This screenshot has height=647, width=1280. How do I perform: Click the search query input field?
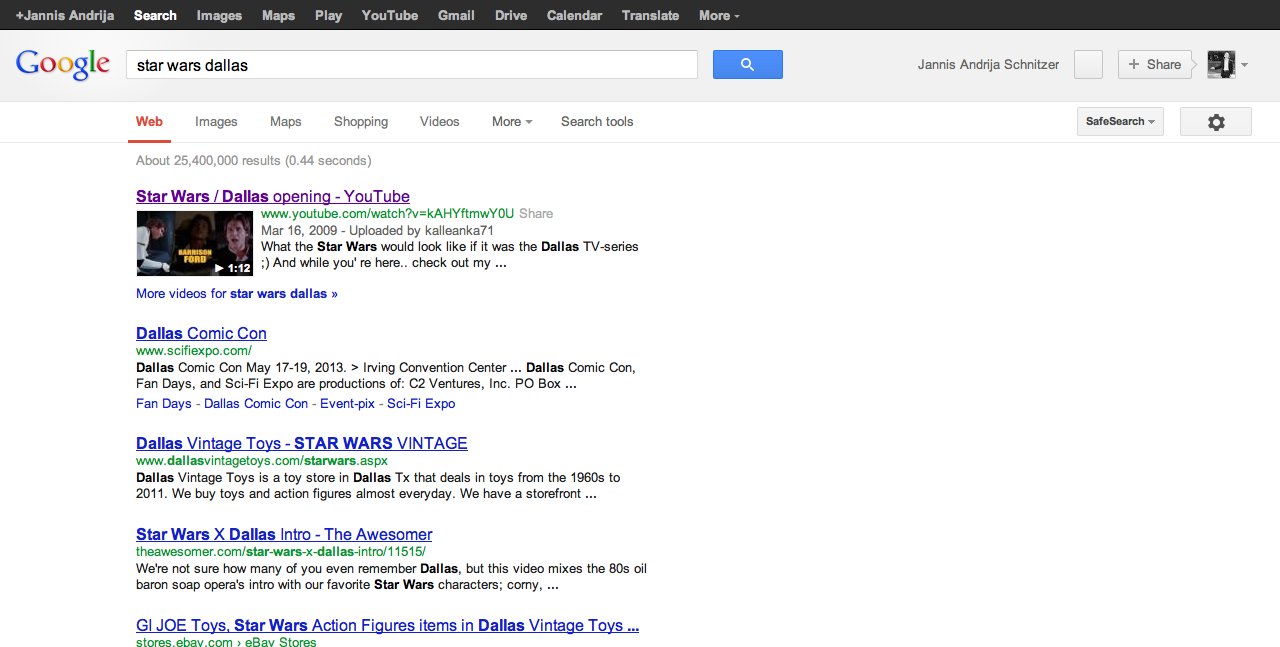(411, 65)
